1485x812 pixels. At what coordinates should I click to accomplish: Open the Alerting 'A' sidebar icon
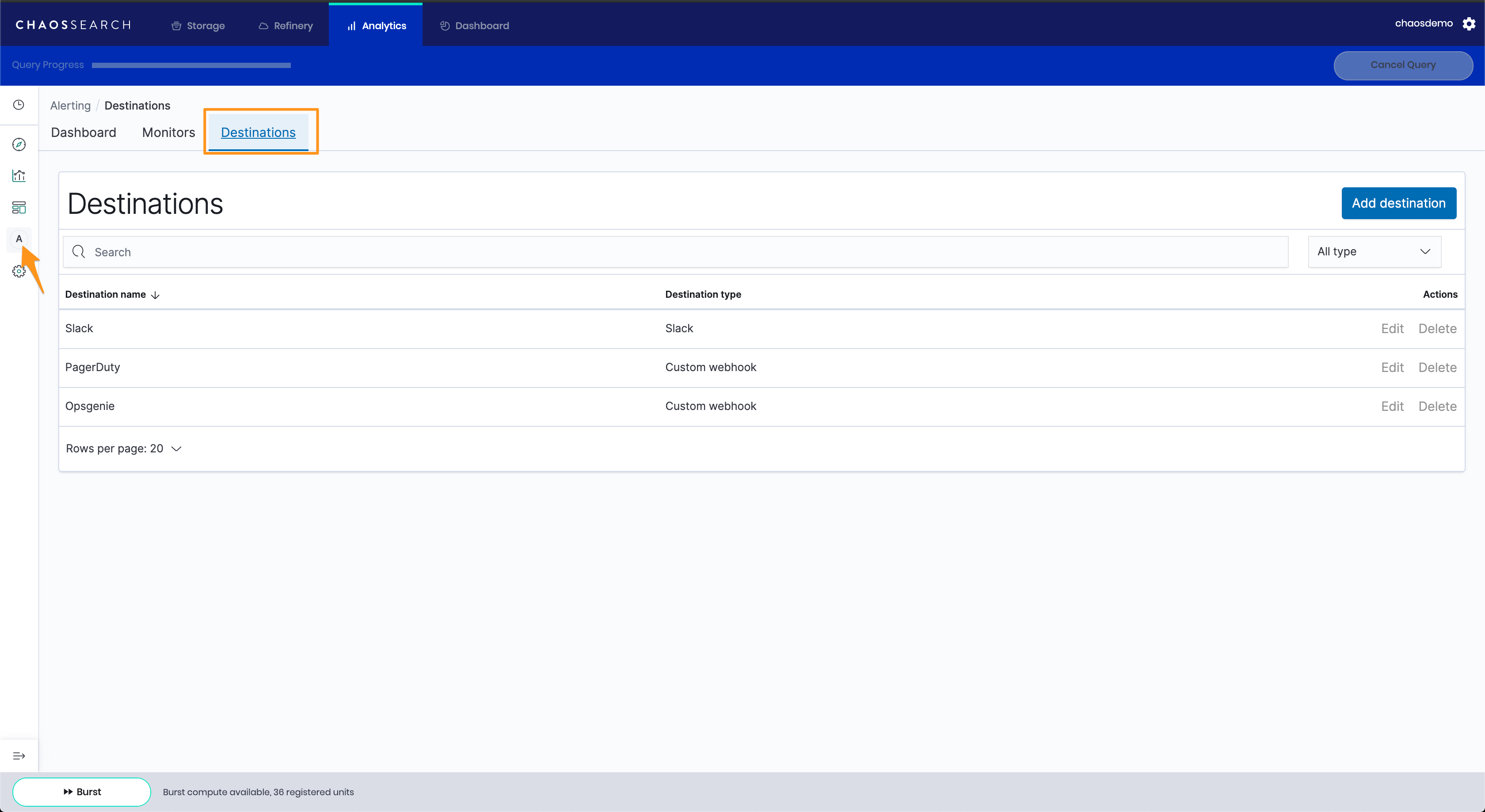coord(19,239)
